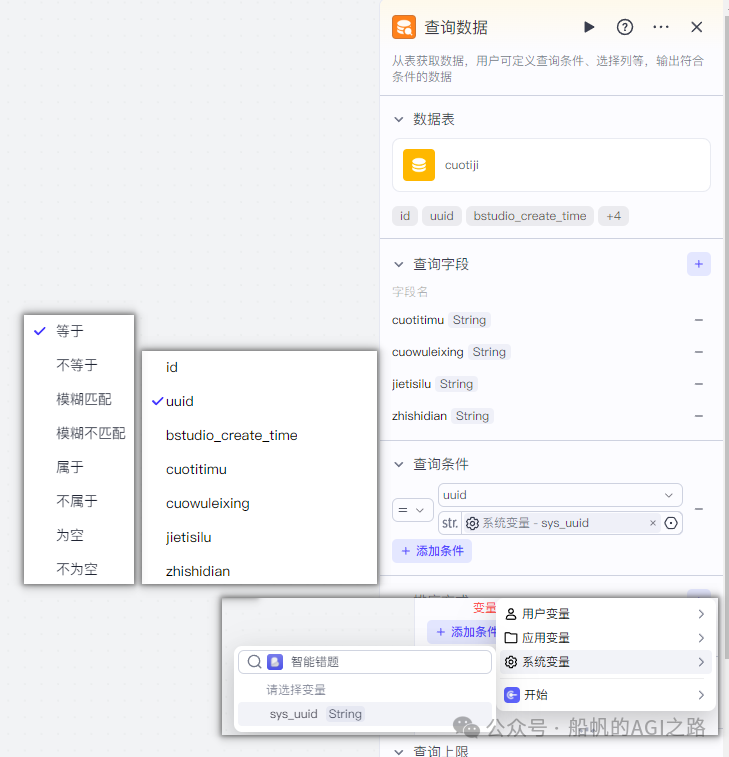Open the uuid field dropdown in conditions

pyautogui.click(x=560, y=495)
